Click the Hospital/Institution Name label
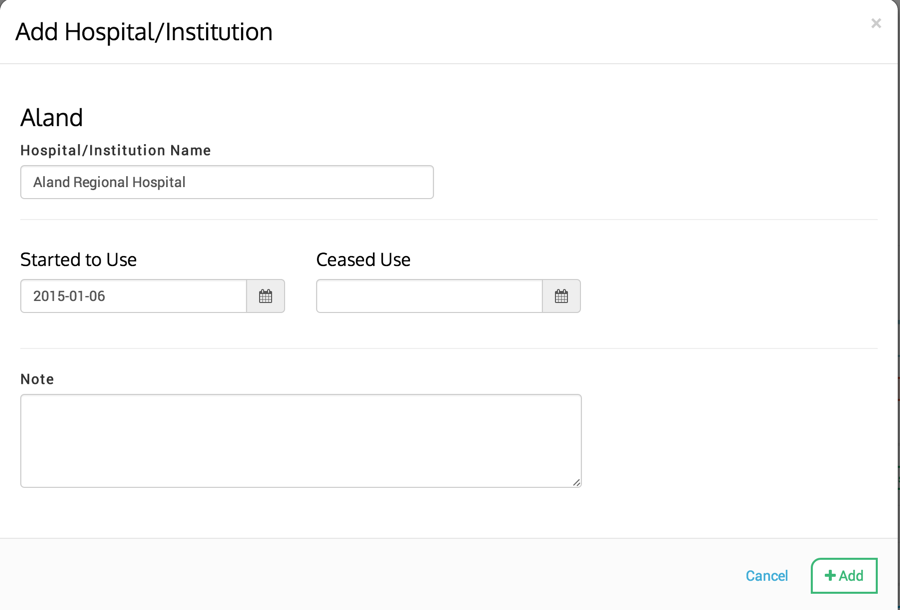This screenshot has height=610, width=900. (x=115, y=150)
